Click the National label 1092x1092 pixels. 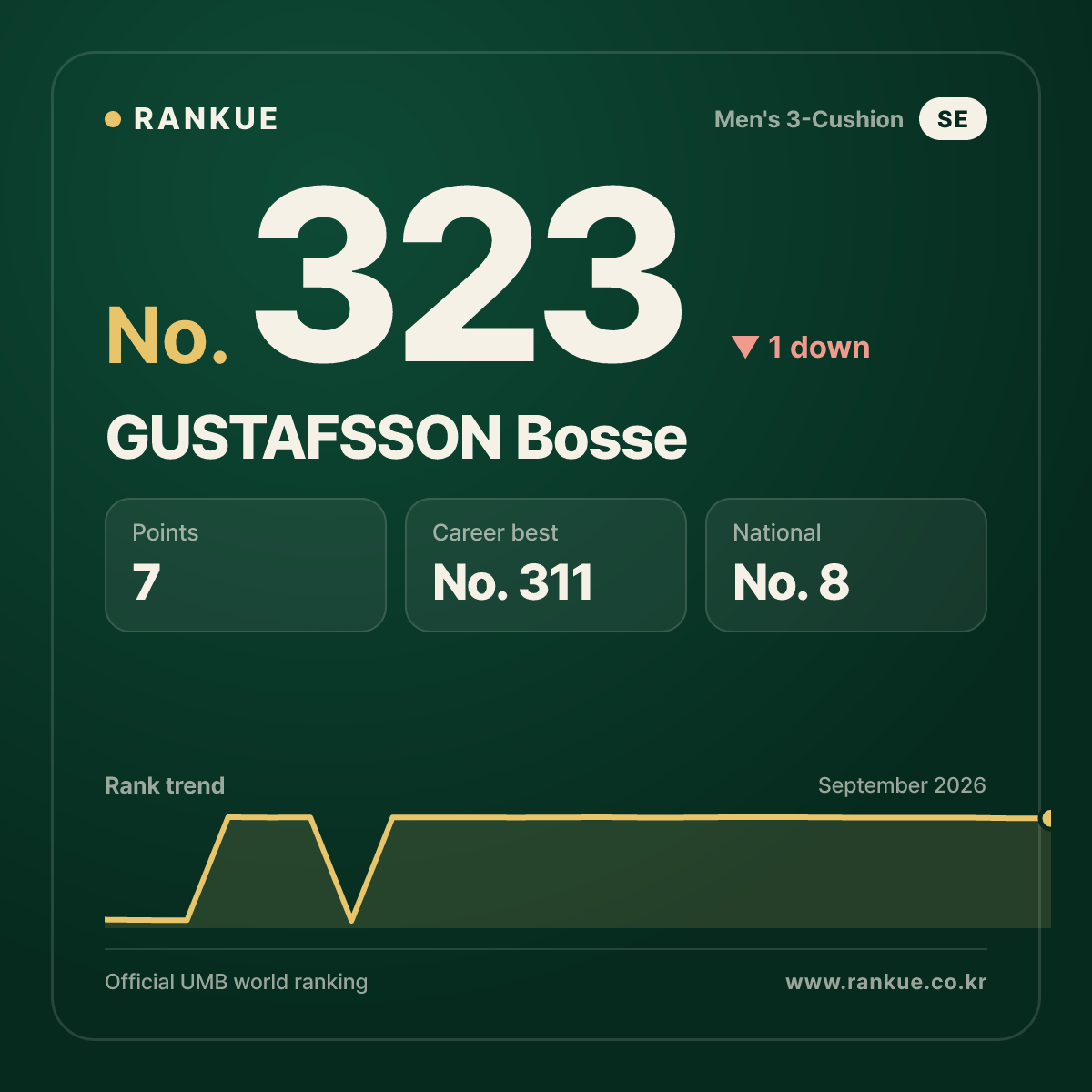point(777,532)
